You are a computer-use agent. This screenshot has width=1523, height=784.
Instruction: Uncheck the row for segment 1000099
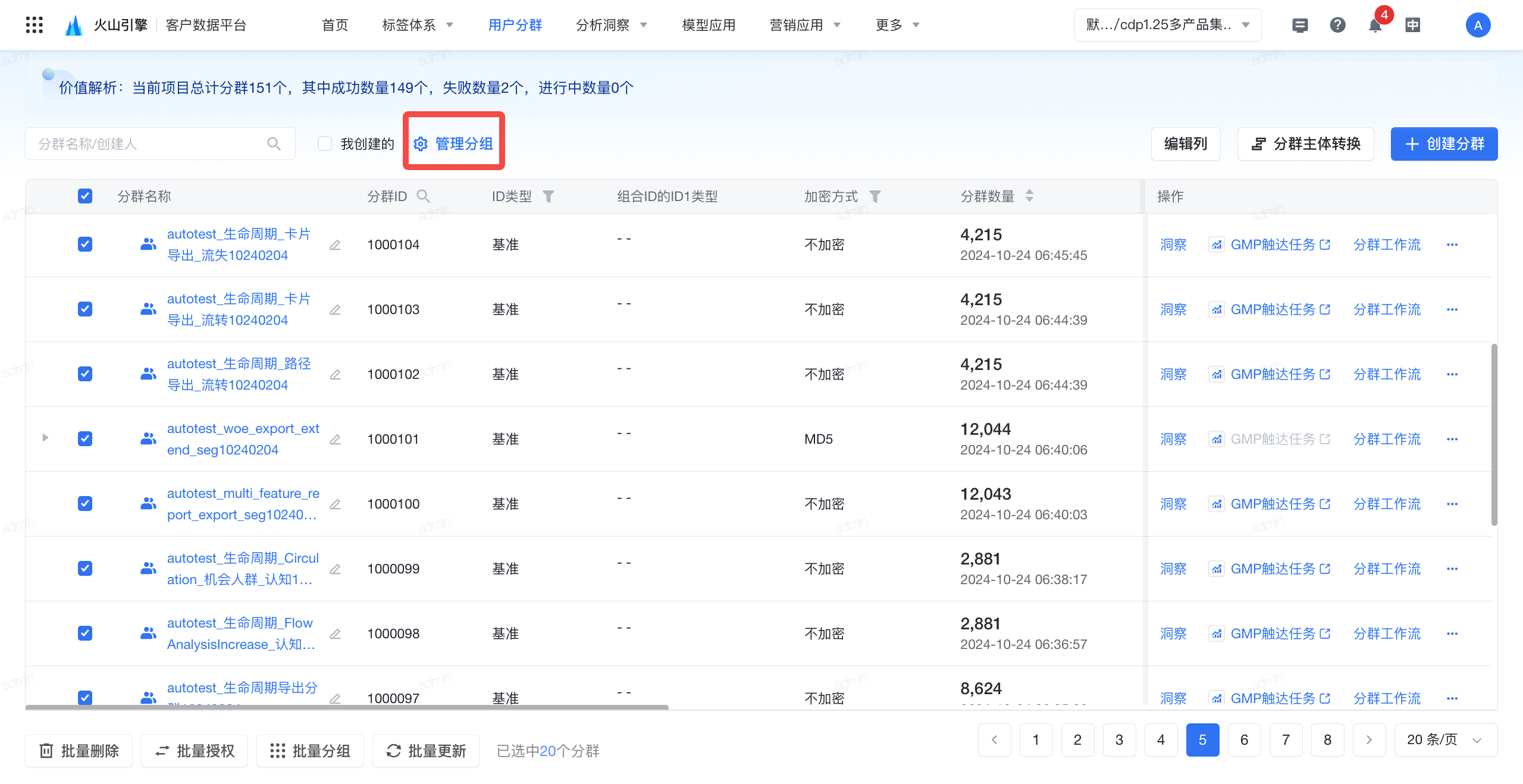[x=85, y=569]
